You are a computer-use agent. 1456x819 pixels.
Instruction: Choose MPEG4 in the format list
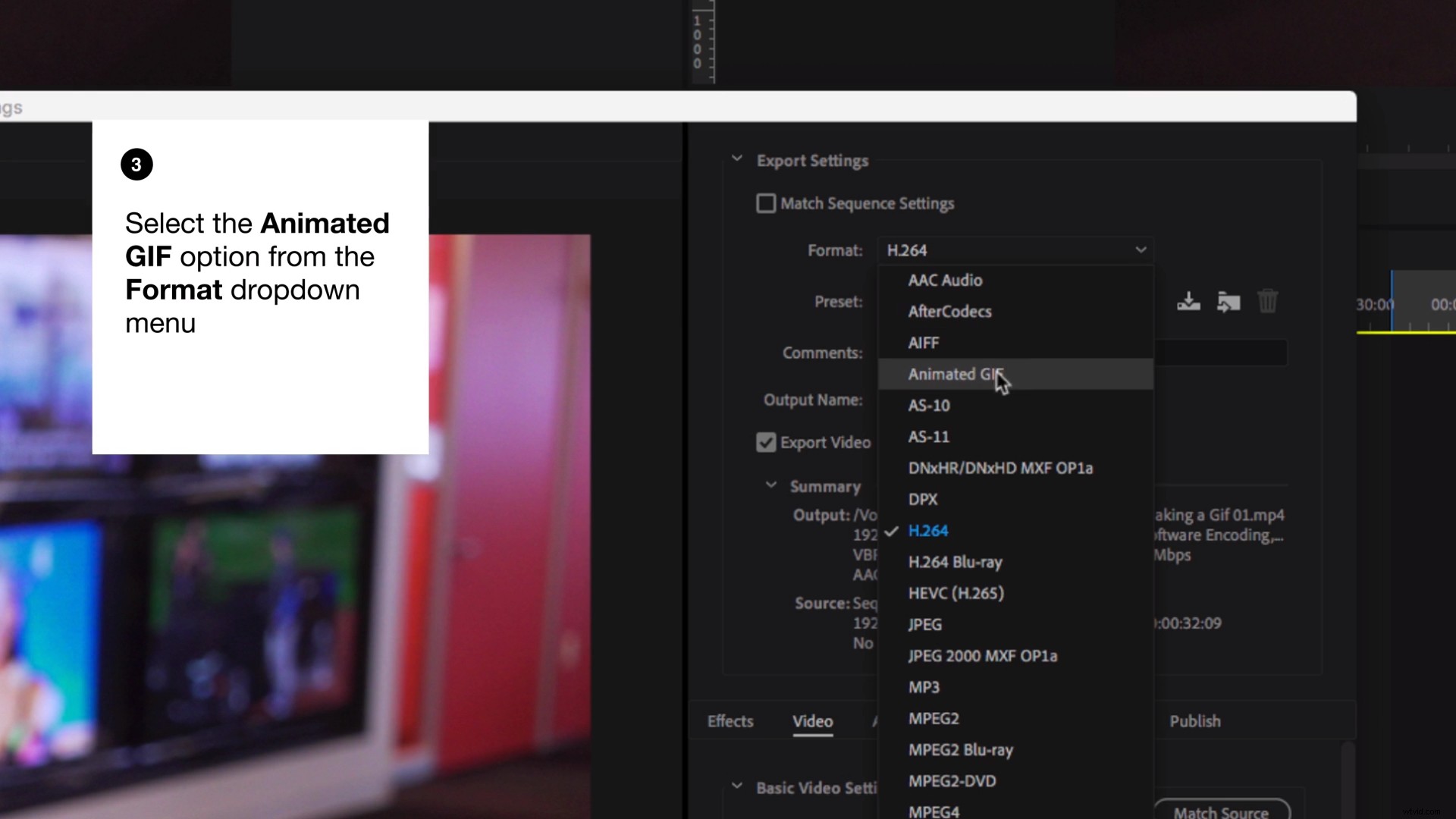[934, 811]
